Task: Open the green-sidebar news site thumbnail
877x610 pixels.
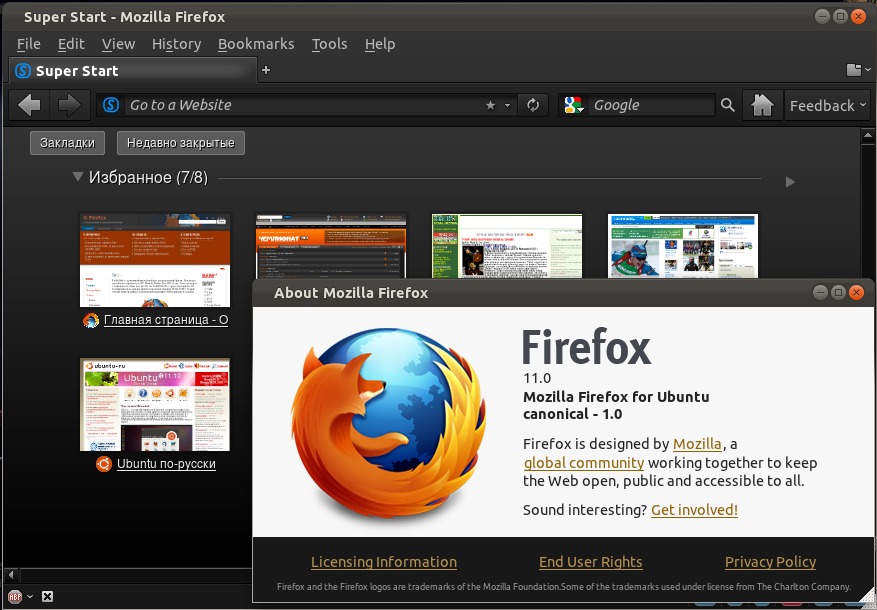Action: (507, 246)
